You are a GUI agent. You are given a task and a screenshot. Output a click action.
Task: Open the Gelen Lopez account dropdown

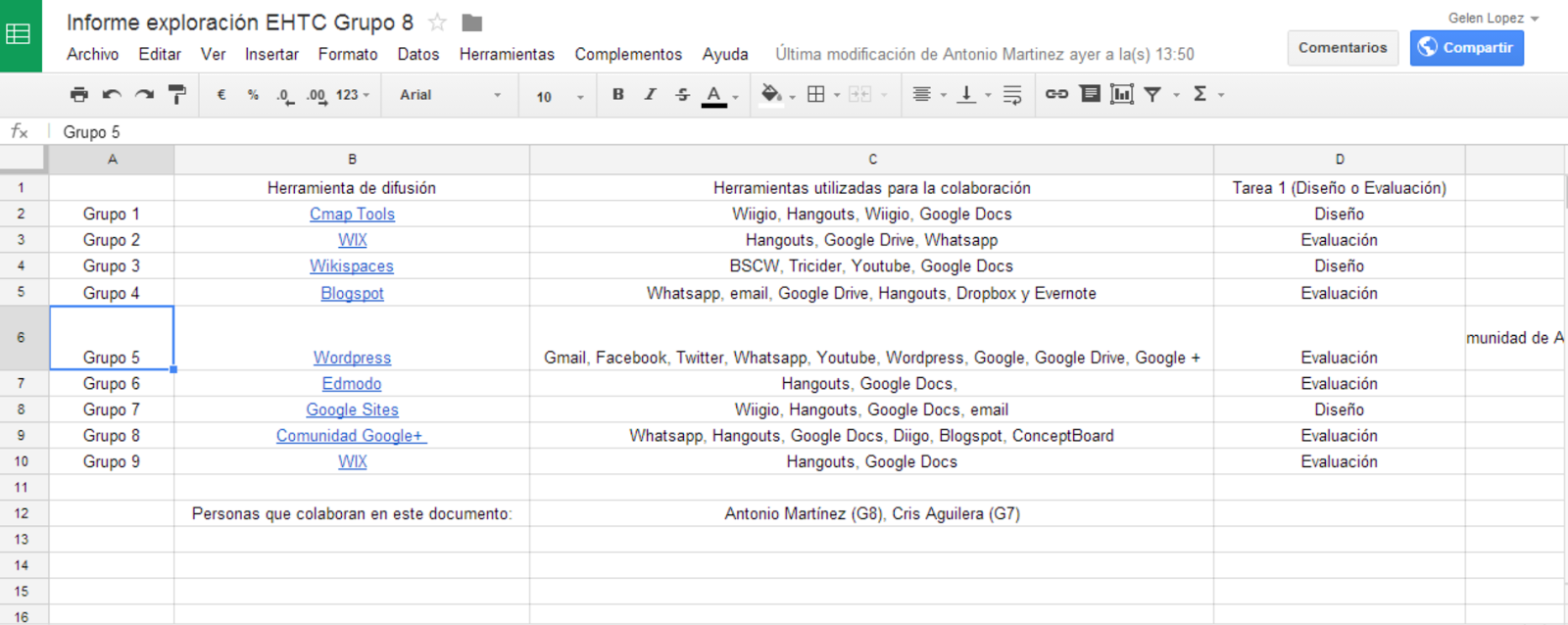[x=1494, y=18]
